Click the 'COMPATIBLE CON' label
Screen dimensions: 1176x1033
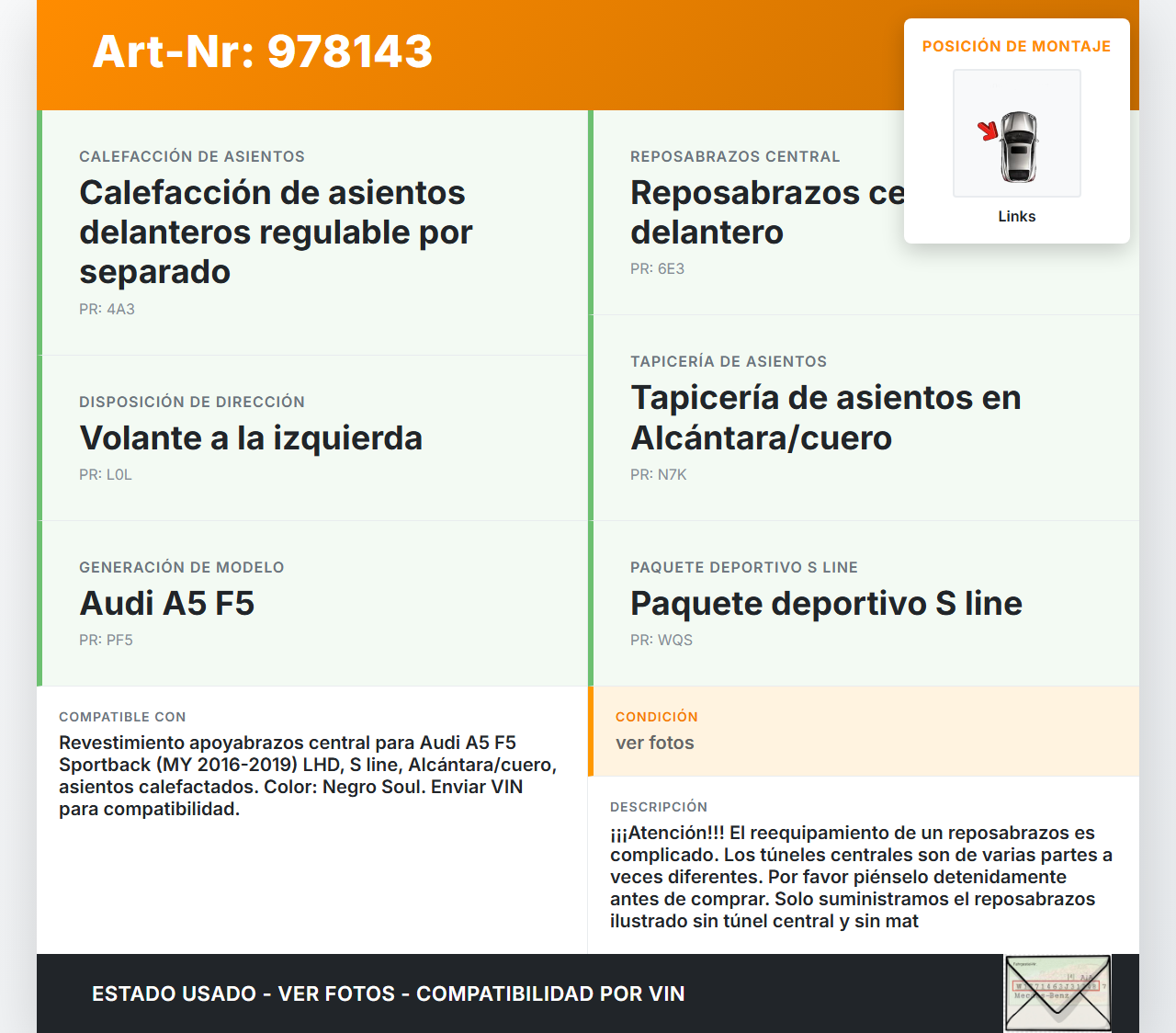tap(122, 717)
